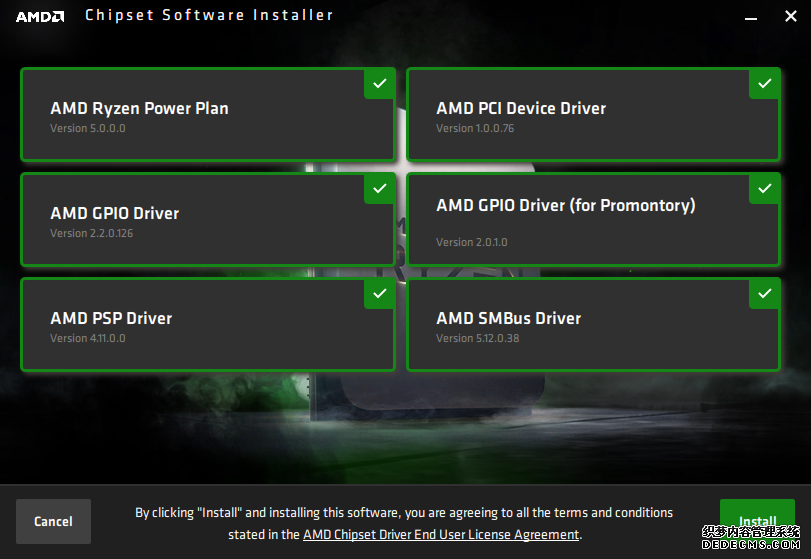This screenshot has height=559, width=811.
Task: Click the AMD logo in the title bar
Action: [x=40, y=17]
